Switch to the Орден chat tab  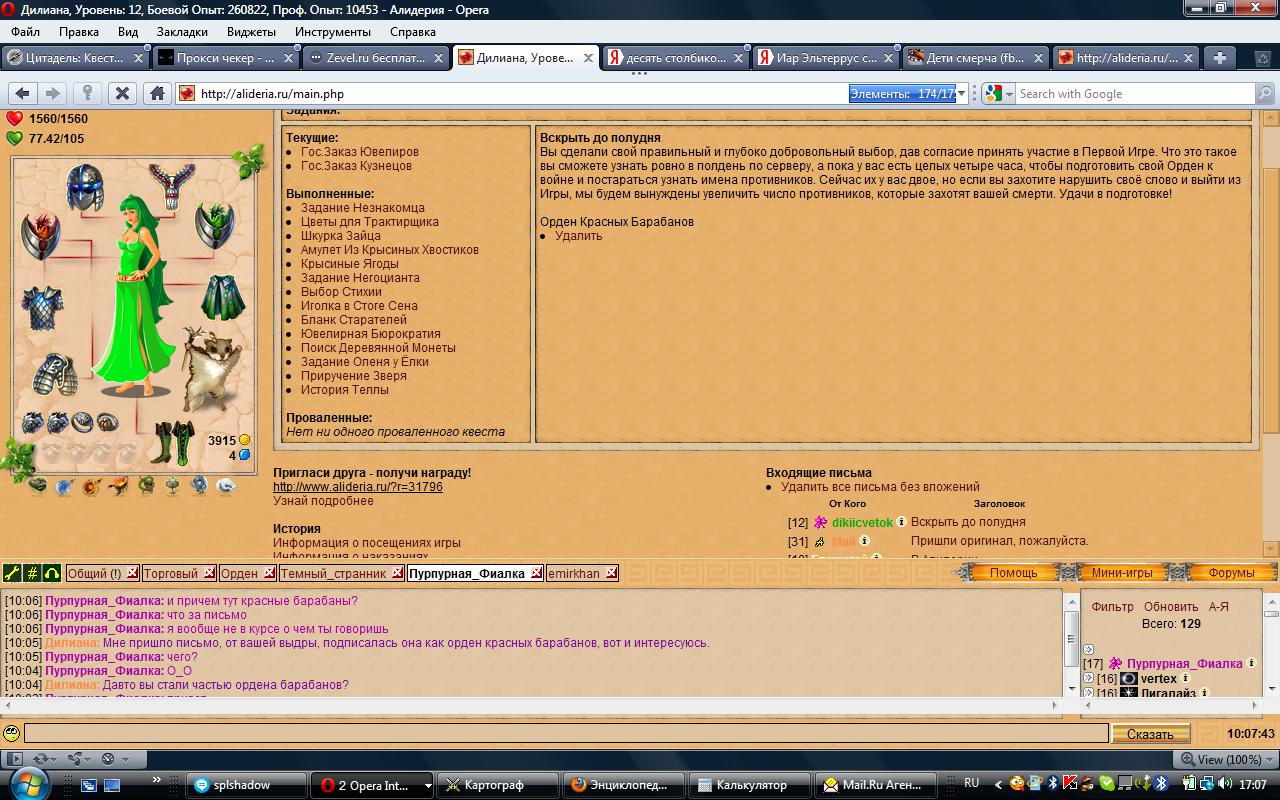pos(240,573)
